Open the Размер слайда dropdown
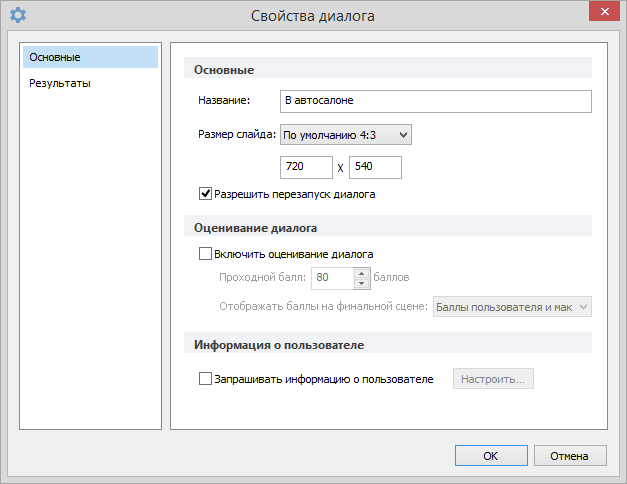This screenshot has height=484, width=627. click(345, 135)
